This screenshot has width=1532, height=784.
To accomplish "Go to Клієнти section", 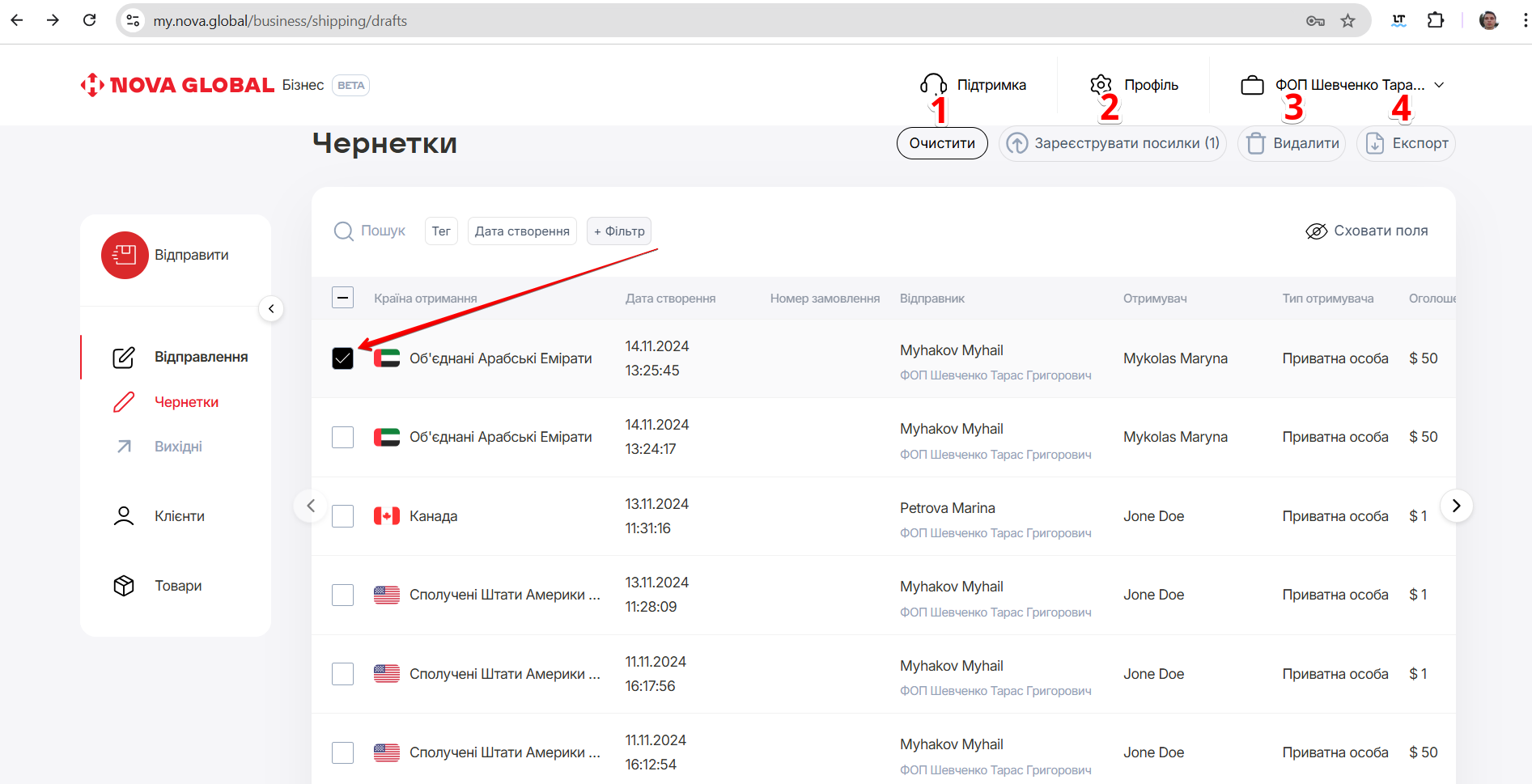I will (179, 516).
